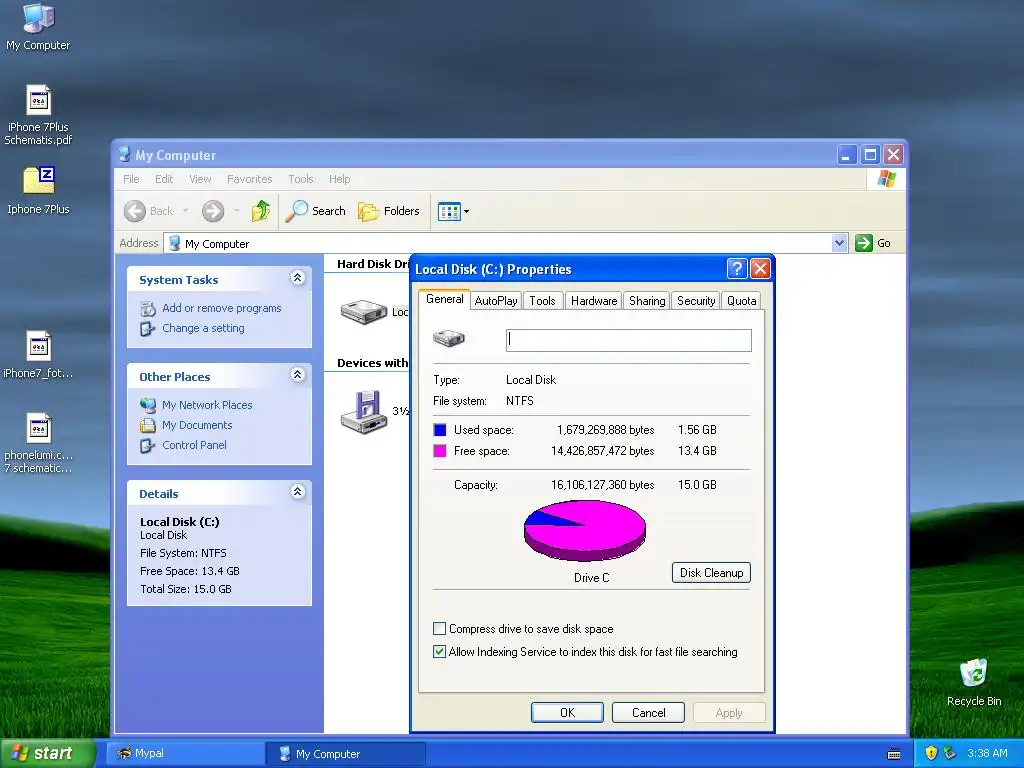
Task: Open the File menu
Action: [x=131, y=179]
